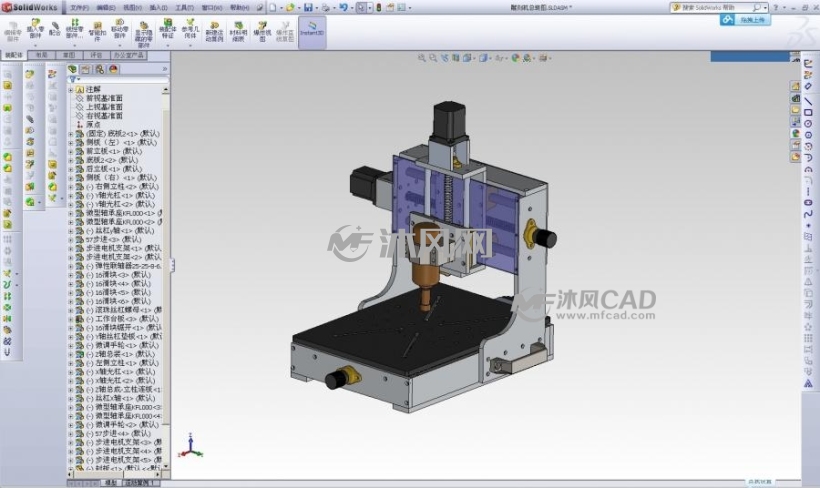Expand the 后立板<1> tree node

71,169
